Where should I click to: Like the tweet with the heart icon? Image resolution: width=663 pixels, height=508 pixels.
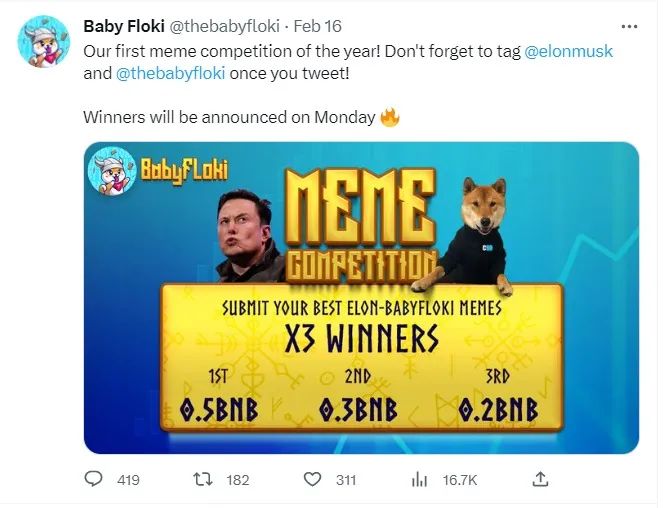pyautogui.click(x=312, y=480)
